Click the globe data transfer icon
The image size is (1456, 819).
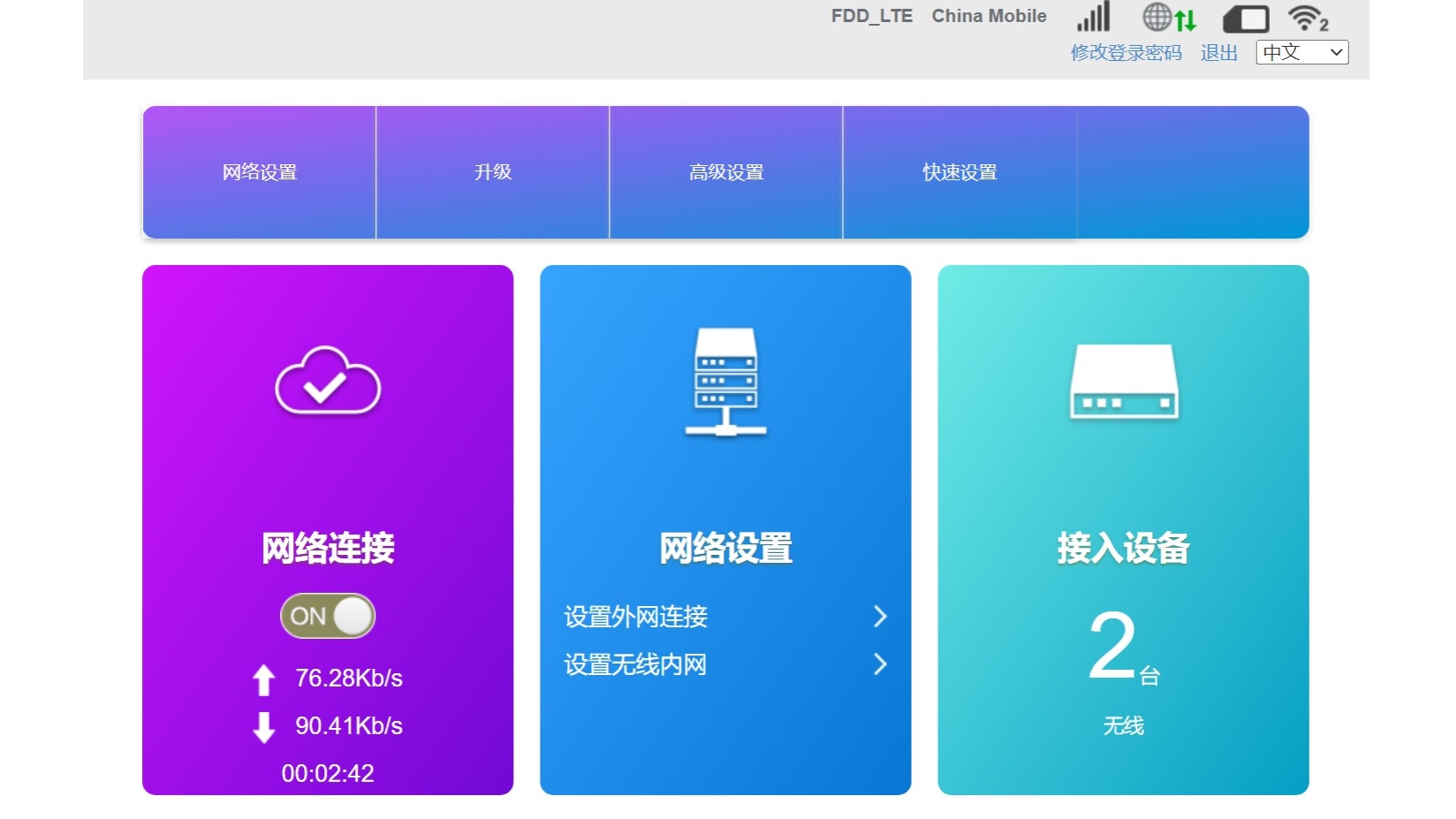[x=1169, y=18]
